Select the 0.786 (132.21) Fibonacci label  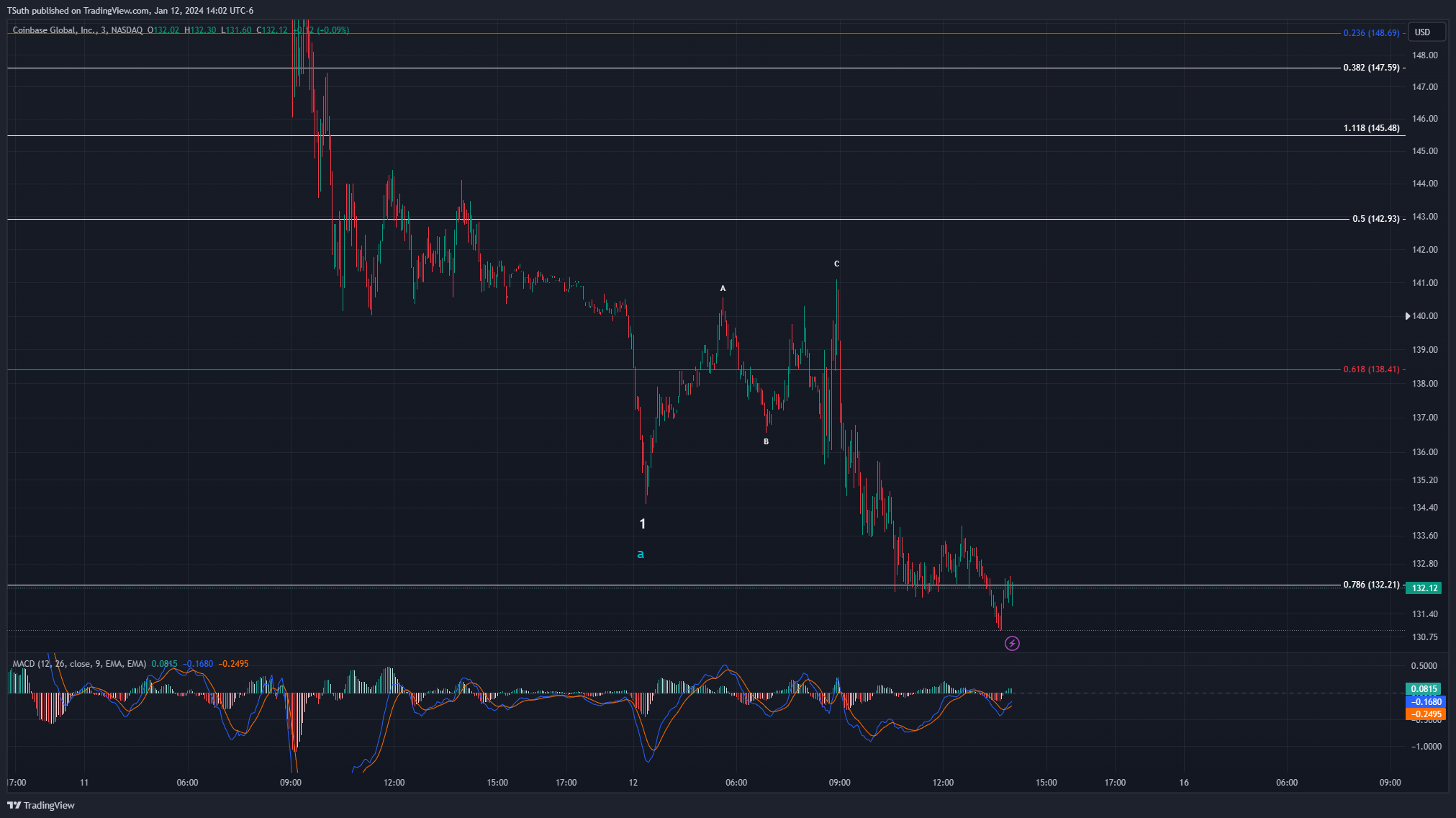(1371, 585)
